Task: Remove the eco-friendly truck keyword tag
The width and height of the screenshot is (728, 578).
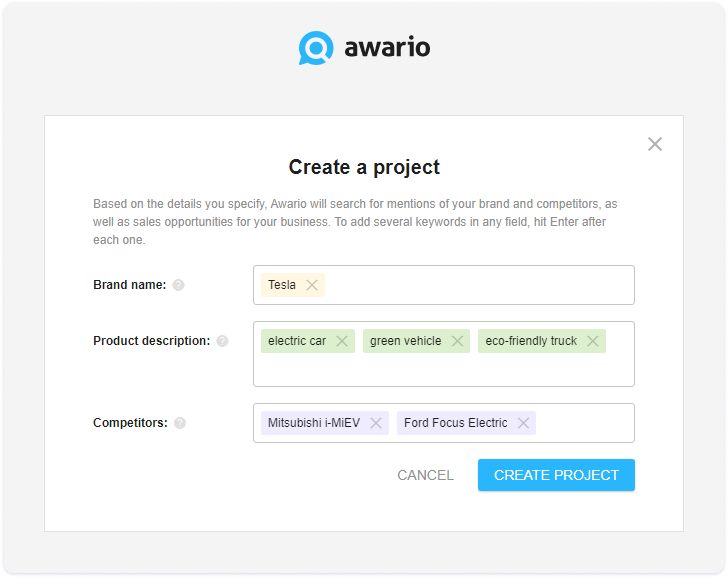Action: tap(592, 341)
